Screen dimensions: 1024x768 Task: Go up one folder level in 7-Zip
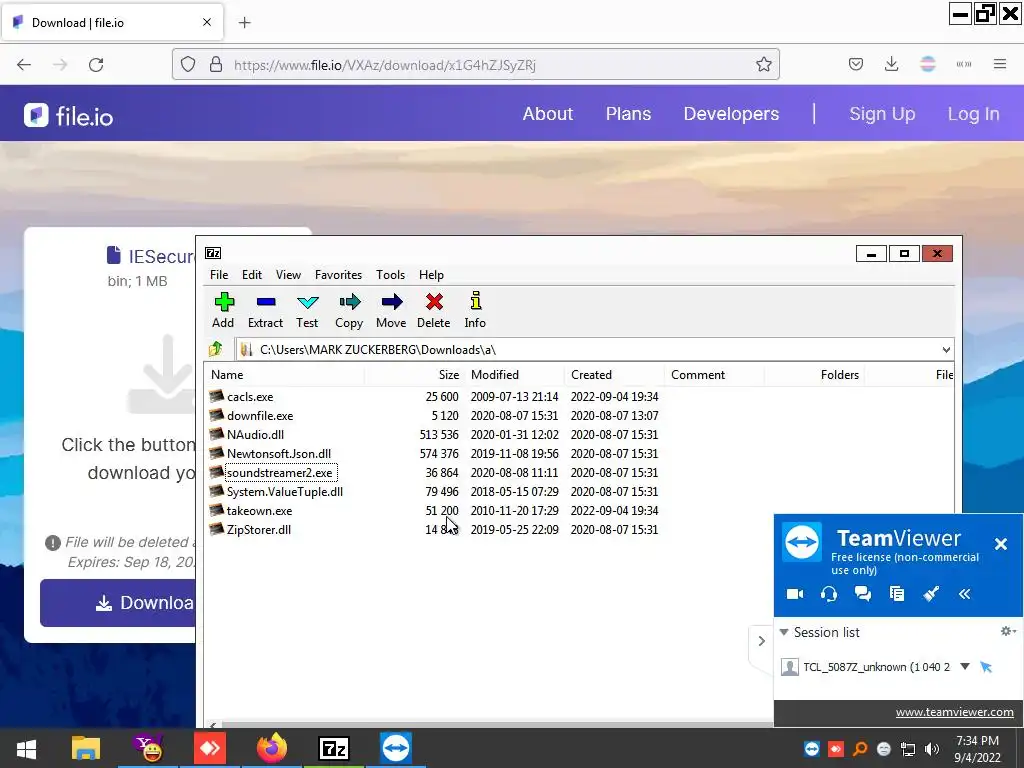tap(216, 349)
